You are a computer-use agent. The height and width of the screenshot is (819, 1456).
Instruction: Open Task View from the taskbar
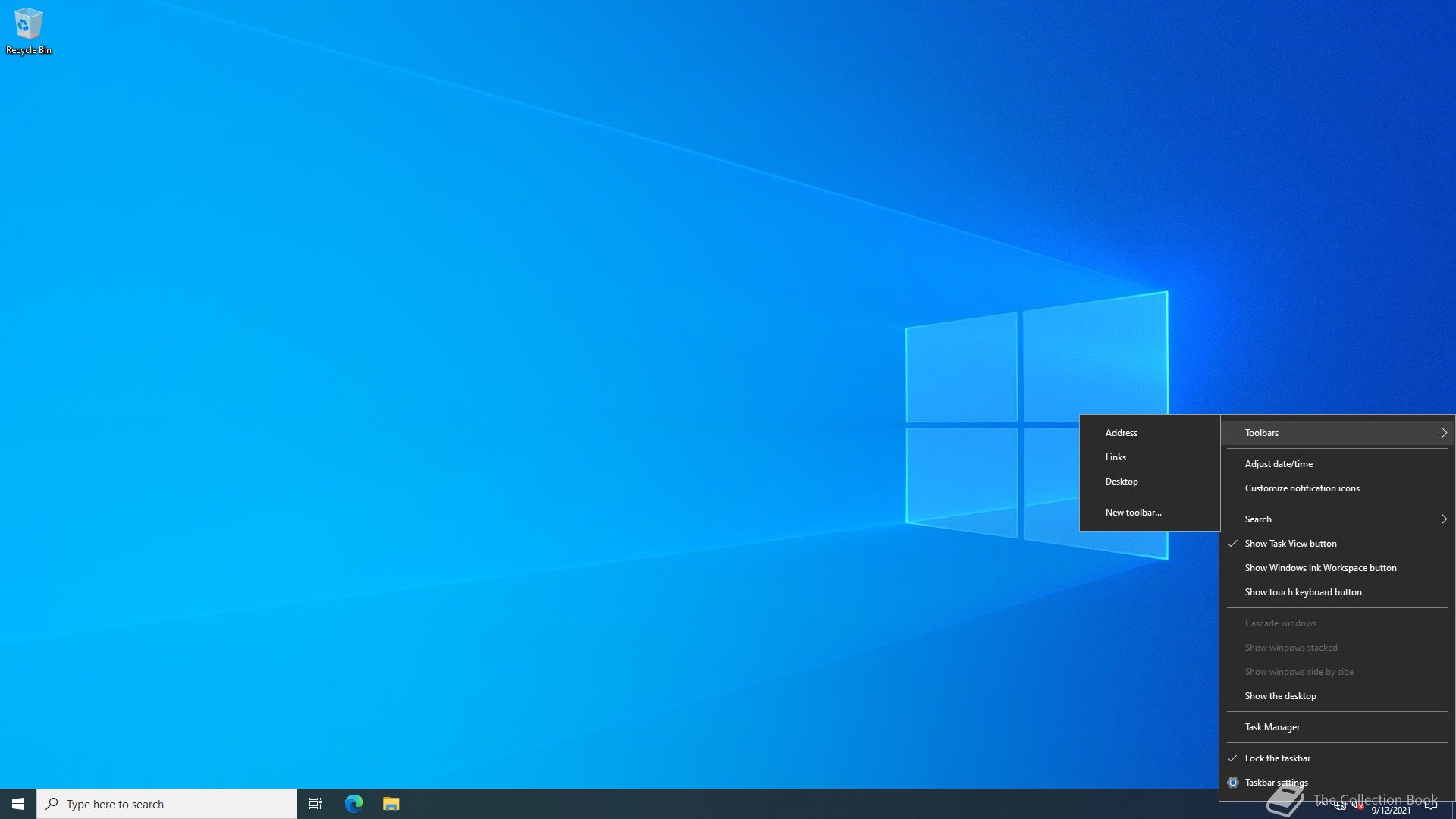pos(315,804)
